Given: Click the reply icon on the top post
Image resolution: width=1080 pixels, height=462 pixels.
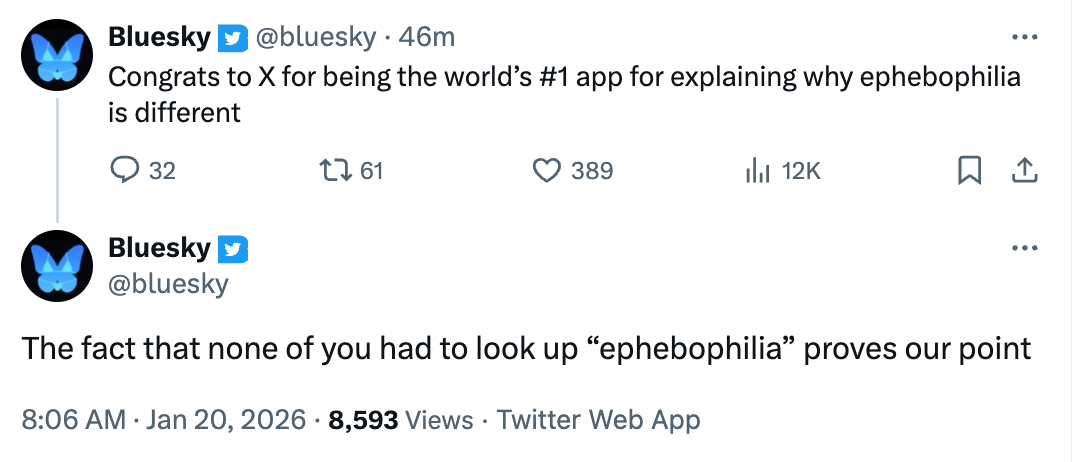Looking at the screenshot, I should coord(122,172).
